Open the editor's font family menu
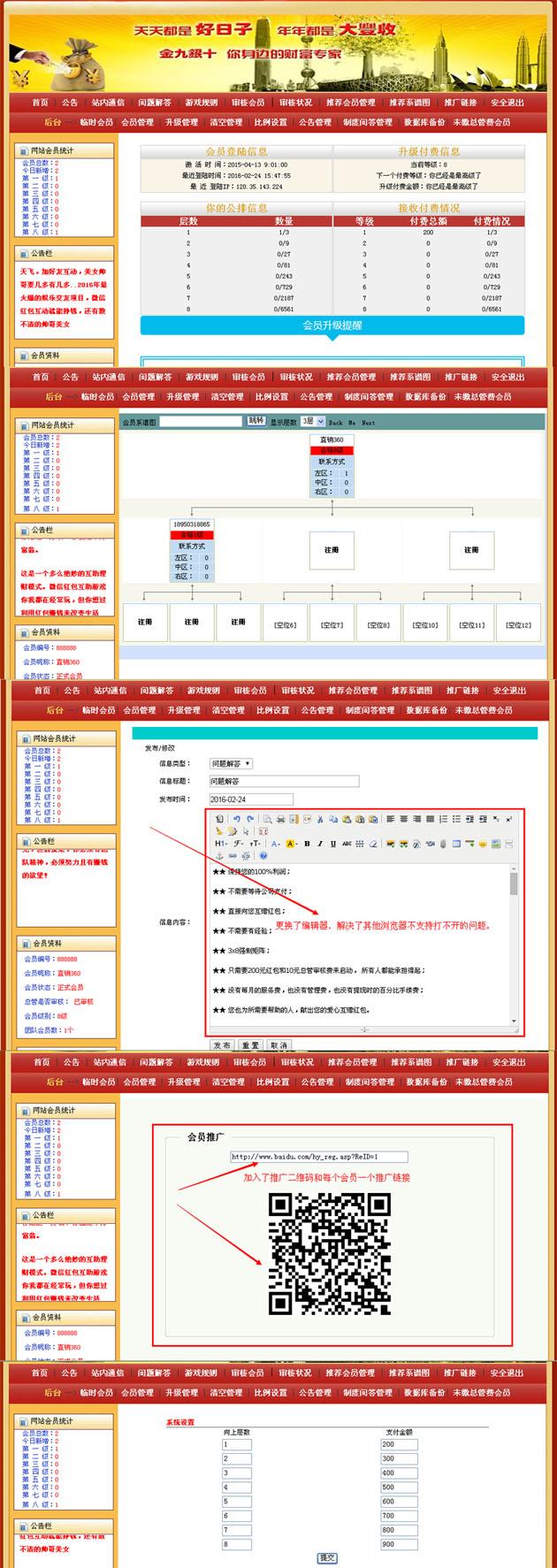This screenshot has width=557, height=1568. pos(239,844)
